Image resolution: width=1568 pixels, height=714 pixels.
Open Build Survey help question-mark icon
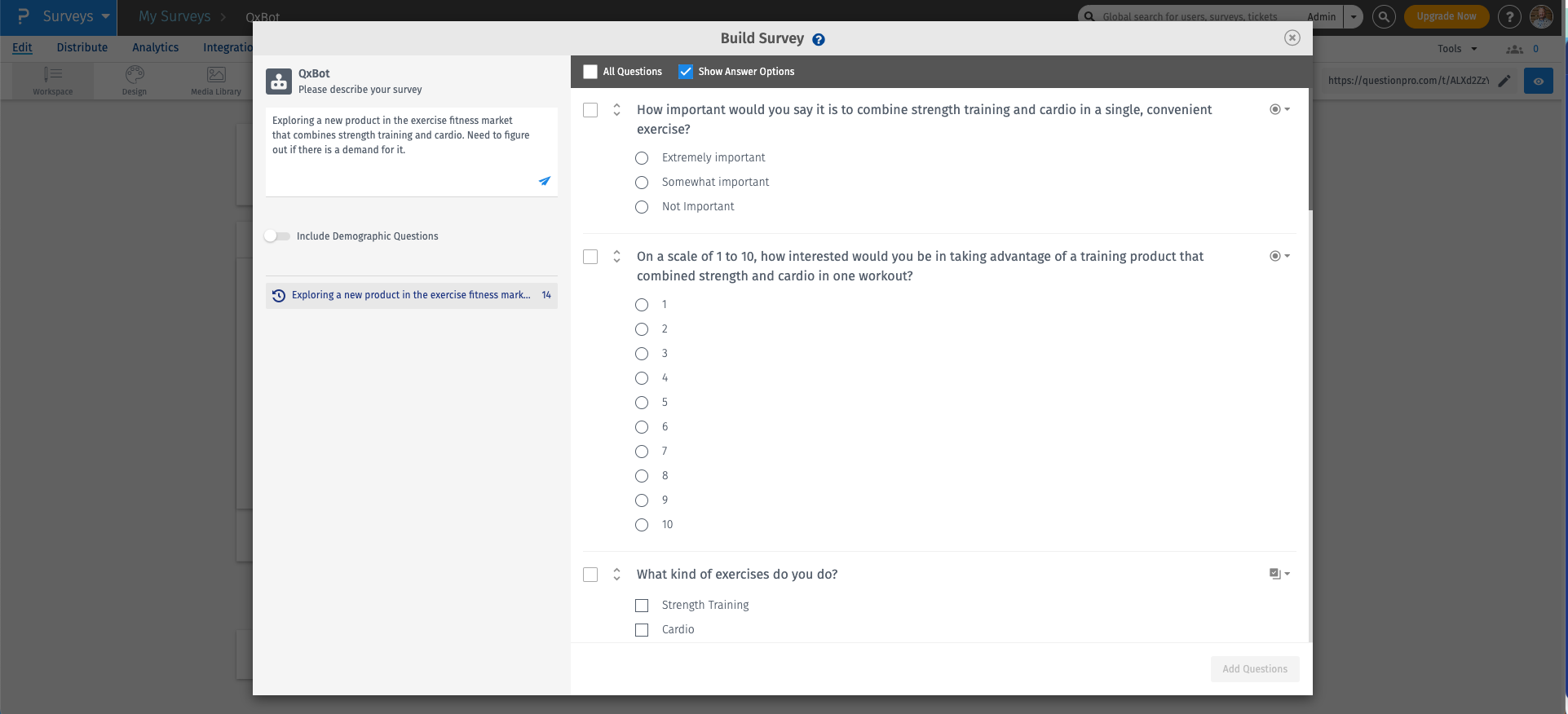point(819,40)
